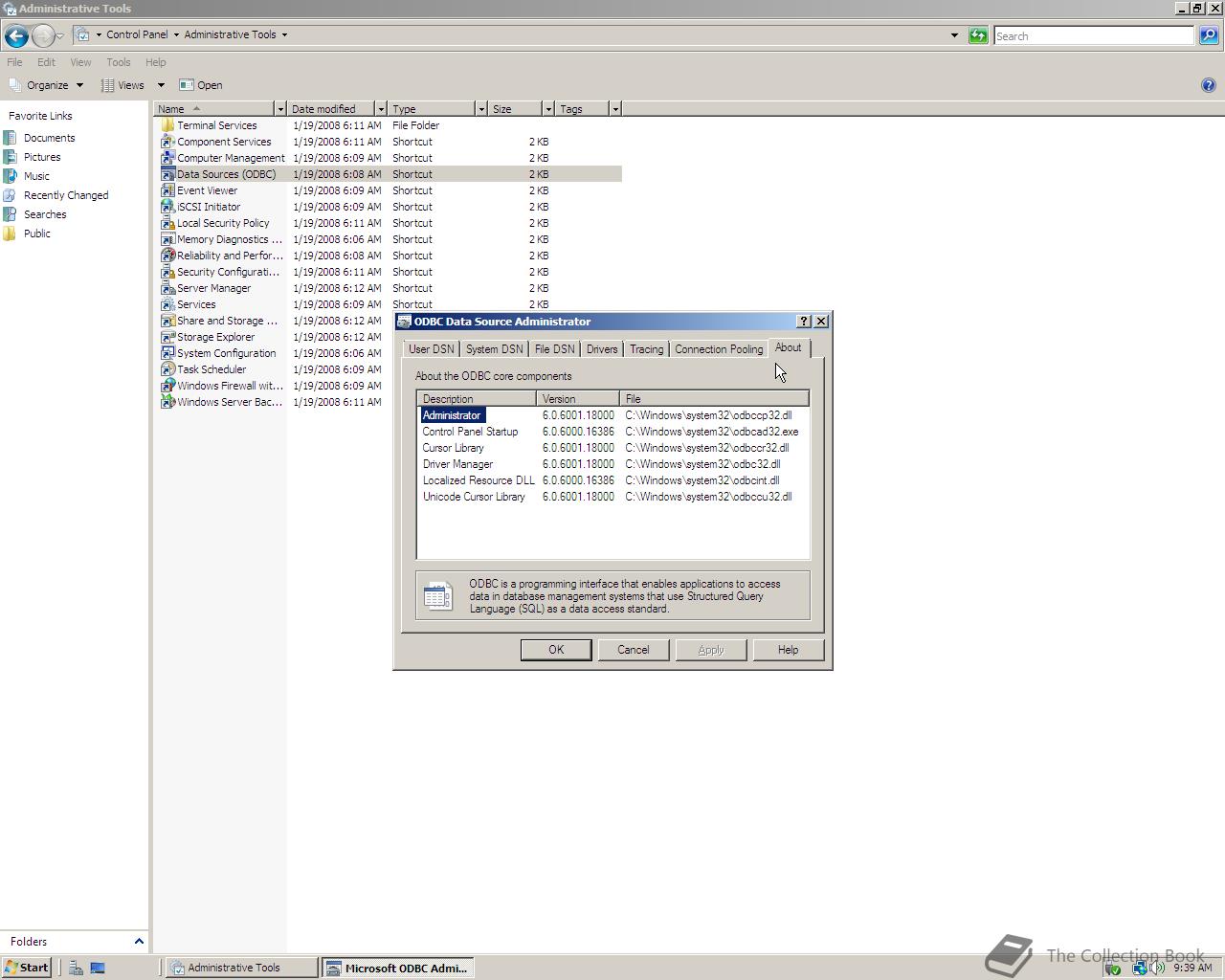Open the File menu

(x=14, y=62)
